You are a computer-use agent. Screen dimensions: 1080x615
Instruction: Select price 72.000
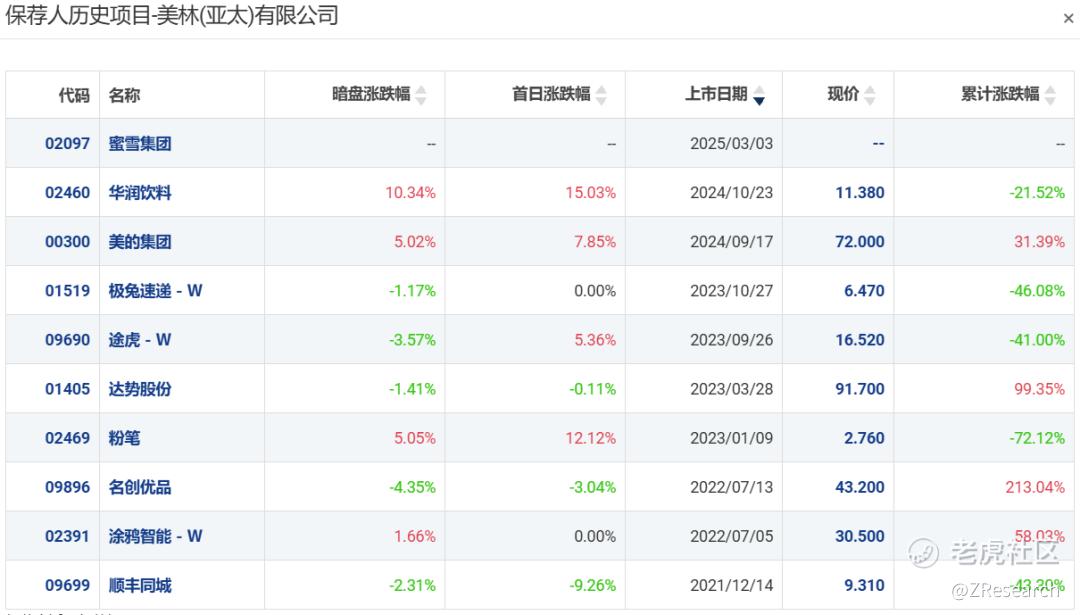860,242
